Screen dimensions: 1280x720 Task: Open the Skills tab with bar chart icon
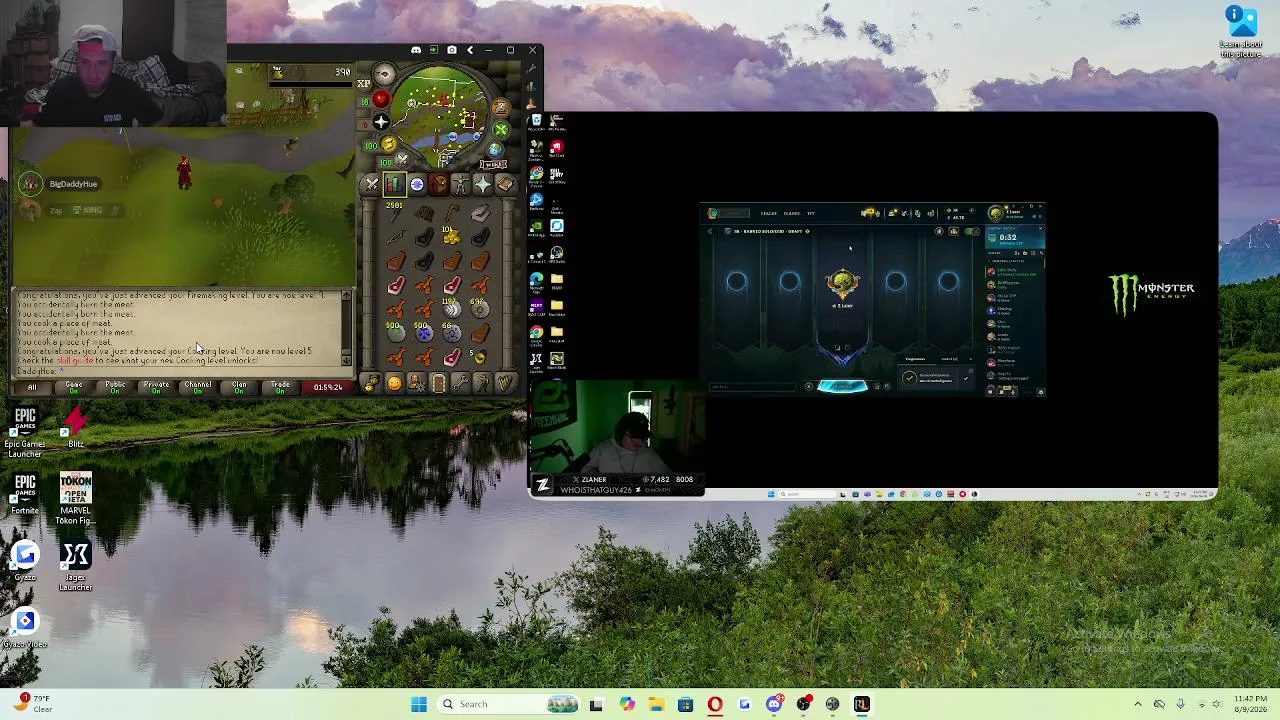click(x=394, y=184)
